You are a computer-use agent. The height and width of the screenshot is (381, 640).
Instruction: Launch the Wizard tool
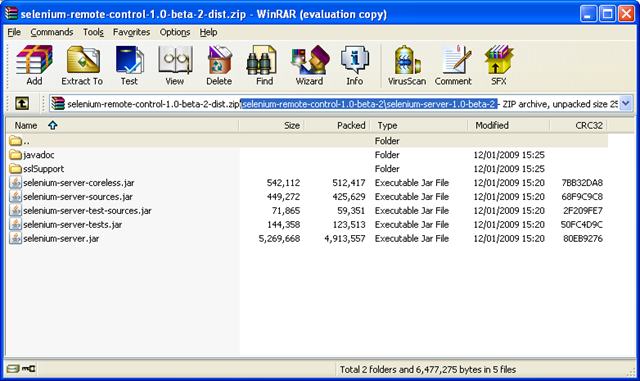point(310,60)
